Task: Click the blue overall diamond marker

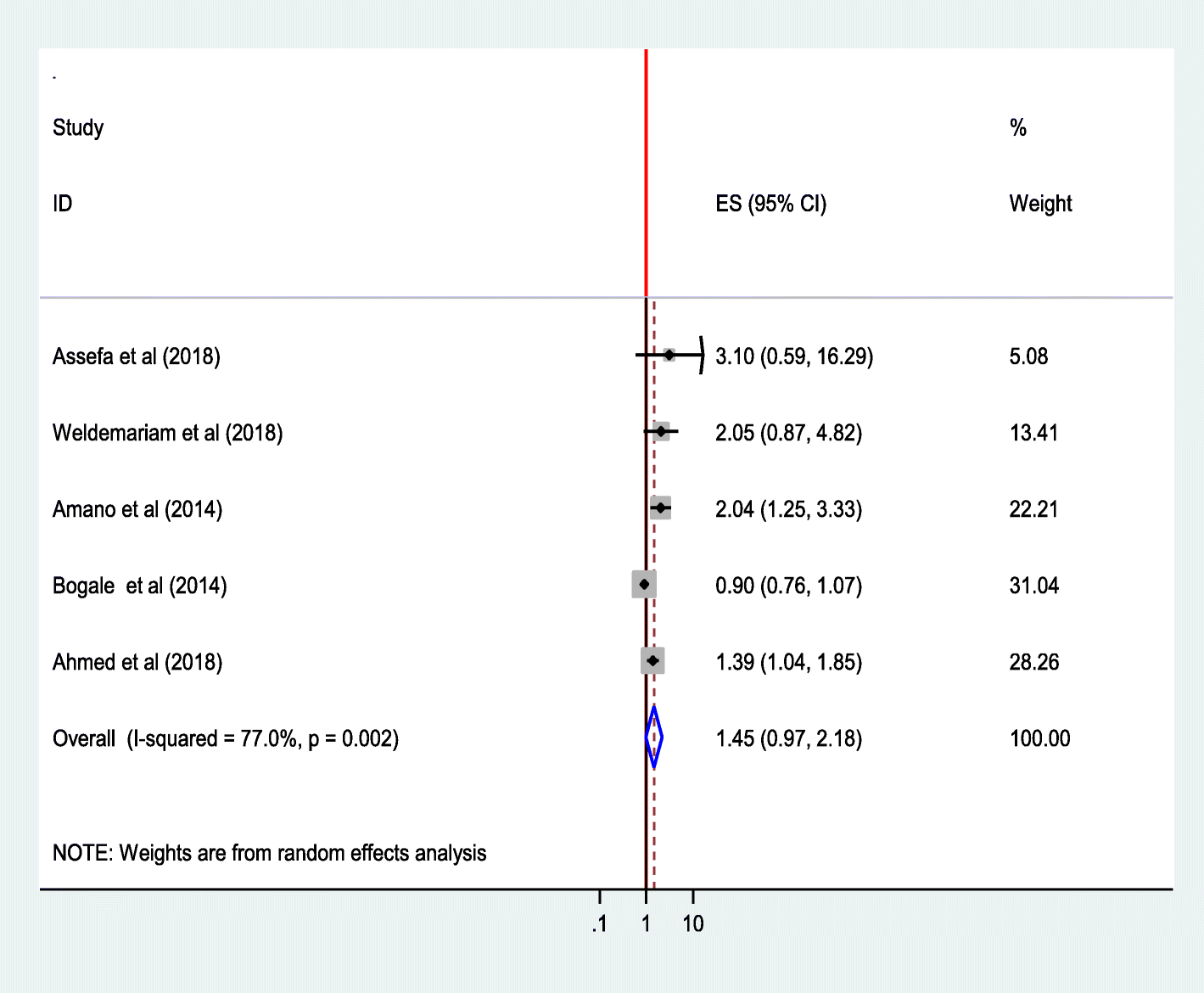Action: click(653, 738)
